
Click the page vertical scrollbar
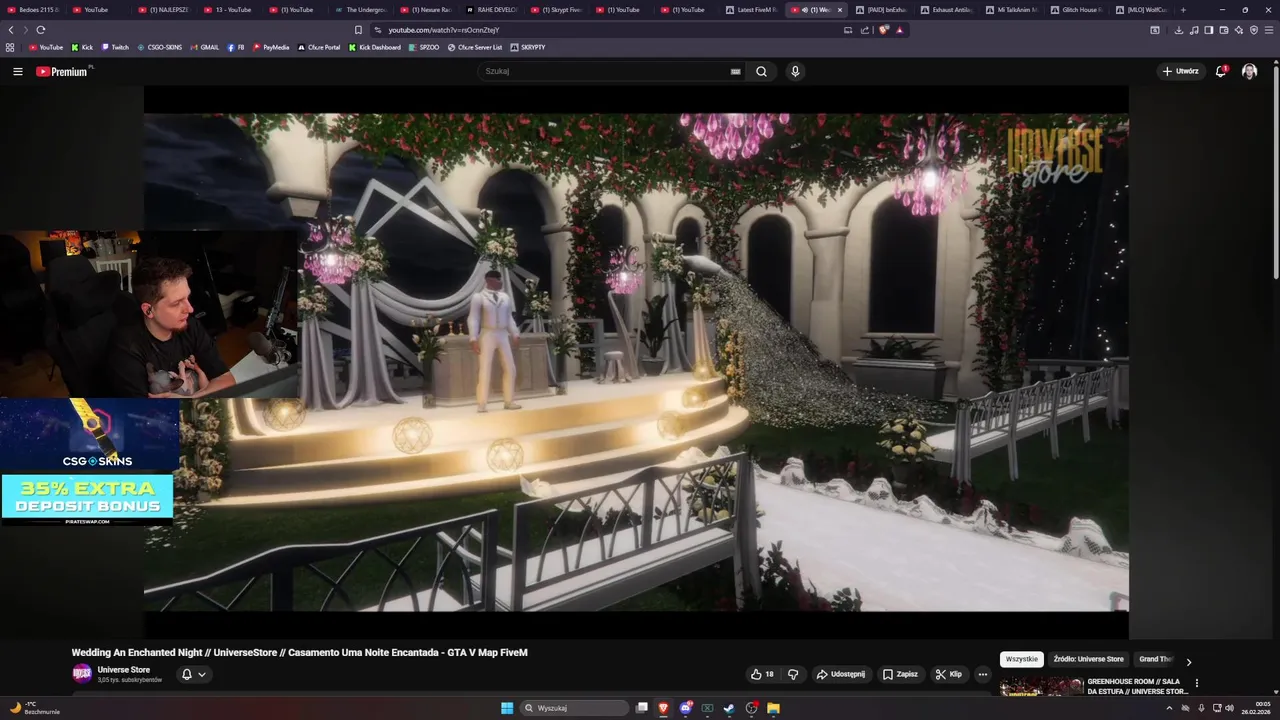pos(1275,170)
